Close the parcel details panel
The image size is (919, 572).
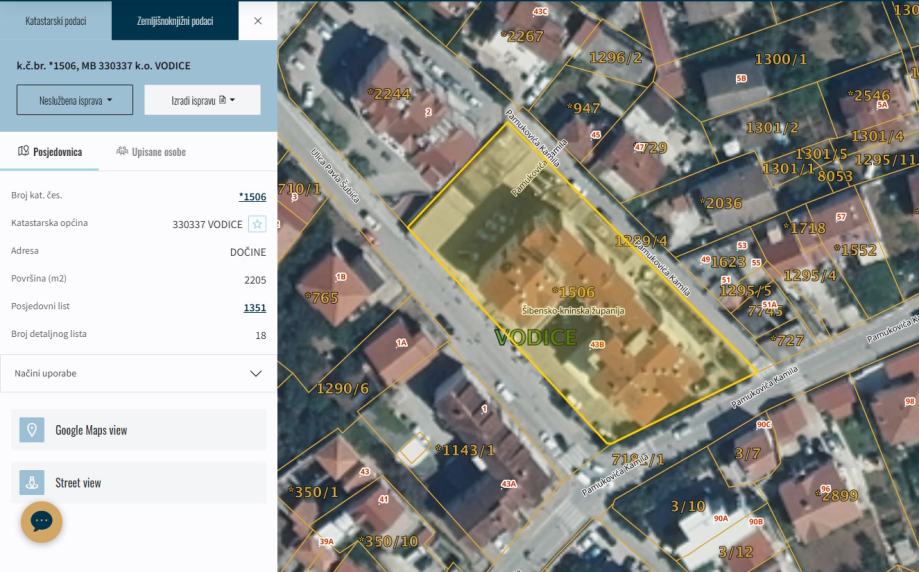258,21
